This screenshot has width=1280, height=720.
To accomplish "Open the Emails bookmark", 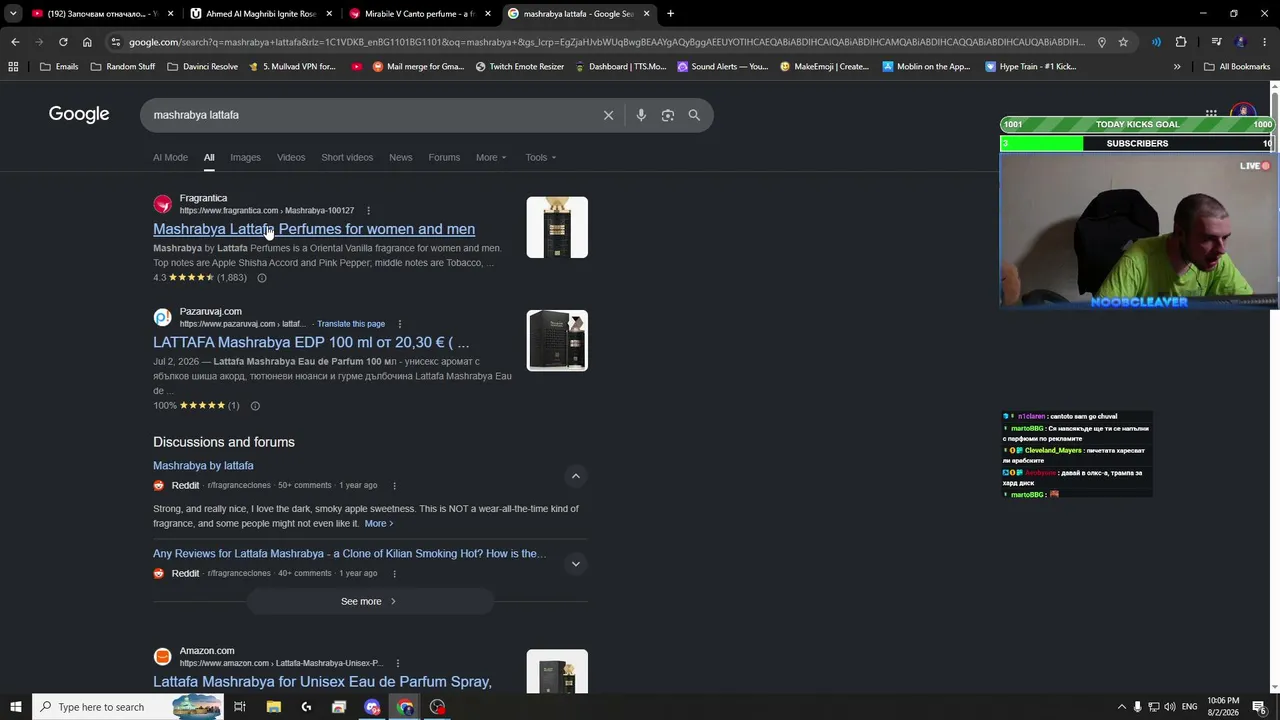I will (59, 67).
